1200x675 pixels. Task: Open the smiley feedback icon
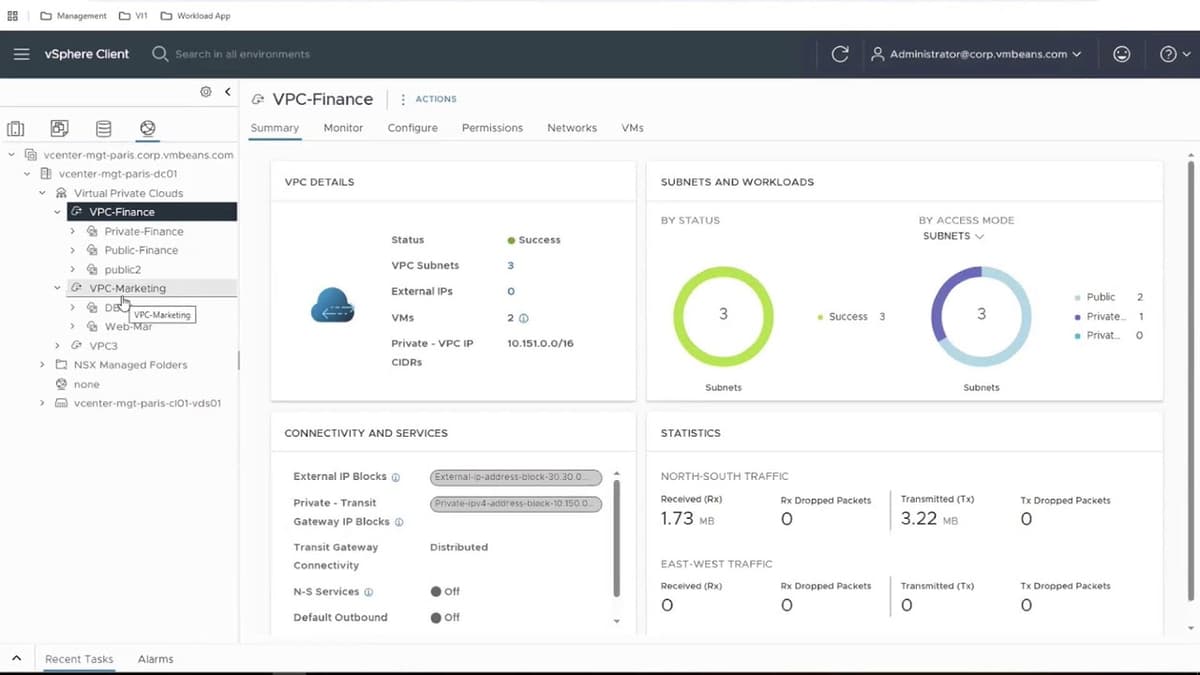point(1122,54)
